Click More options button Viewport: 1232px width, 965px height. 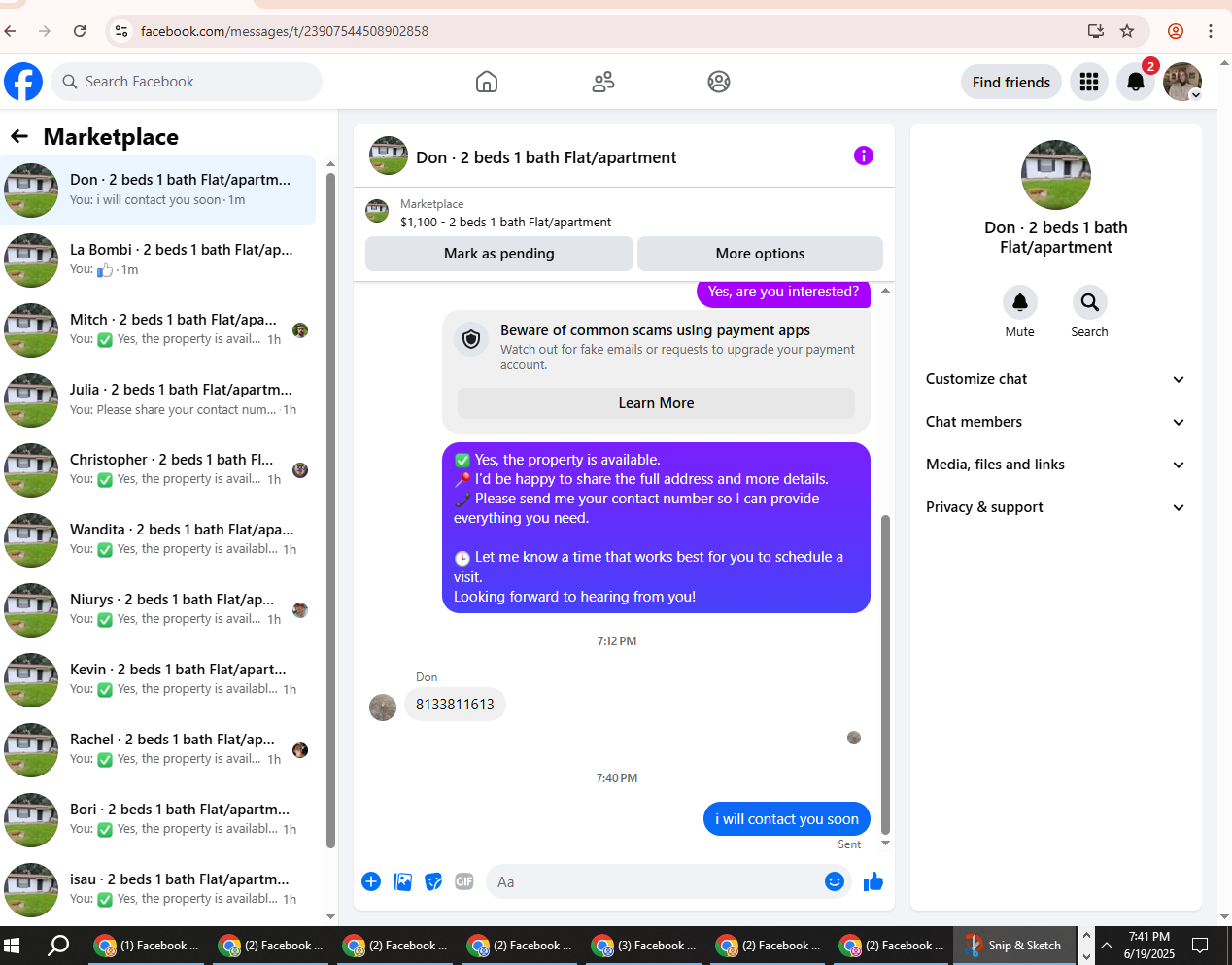click(x=760, y=254)
